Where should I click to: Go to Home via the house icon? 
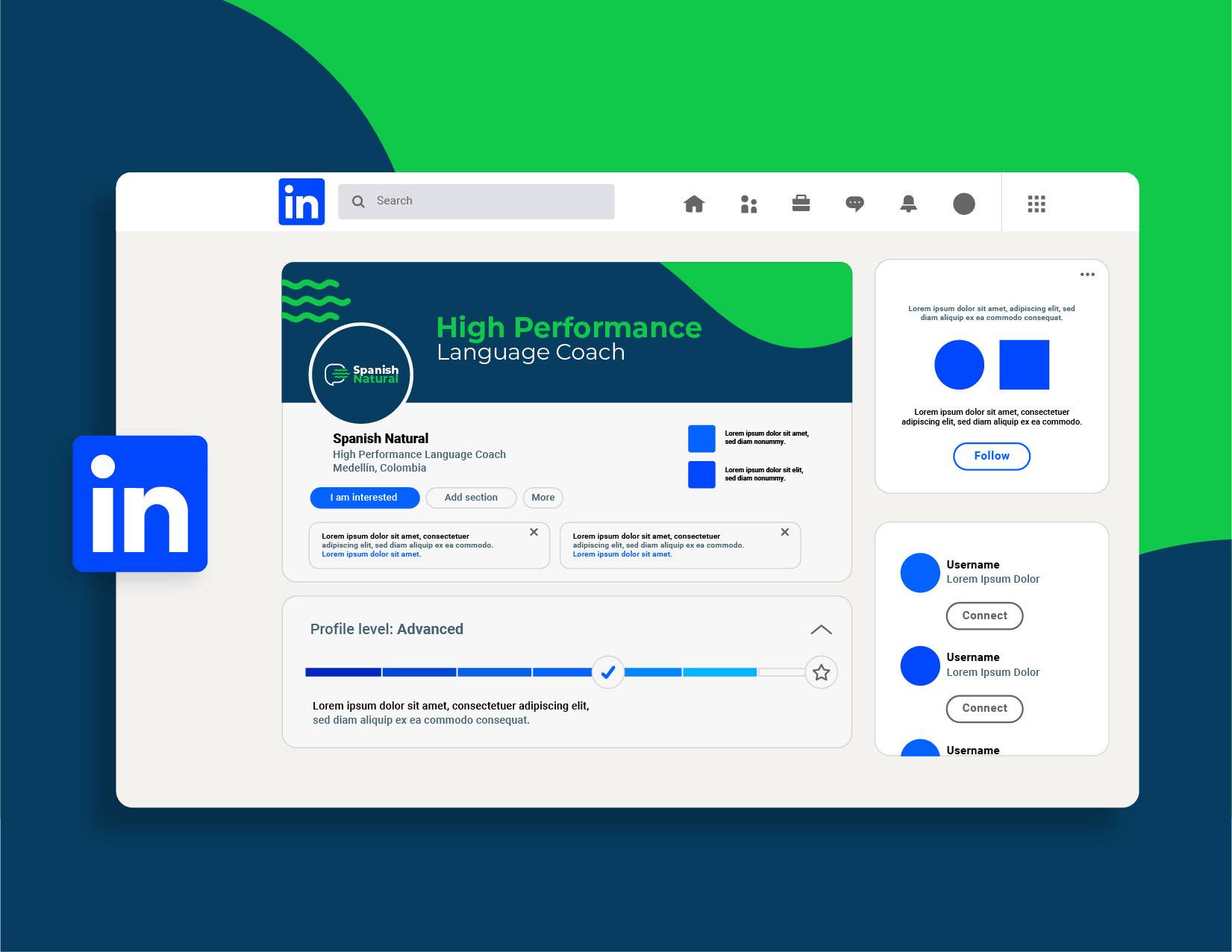694,204
